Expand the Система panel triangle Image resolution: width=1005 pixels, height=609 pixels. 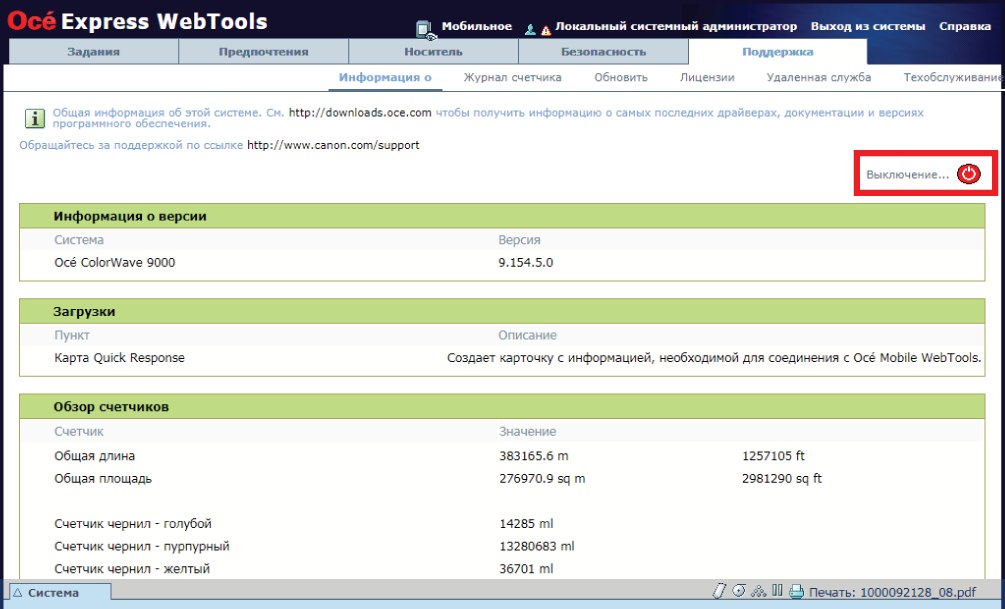[x=18, y=592]
